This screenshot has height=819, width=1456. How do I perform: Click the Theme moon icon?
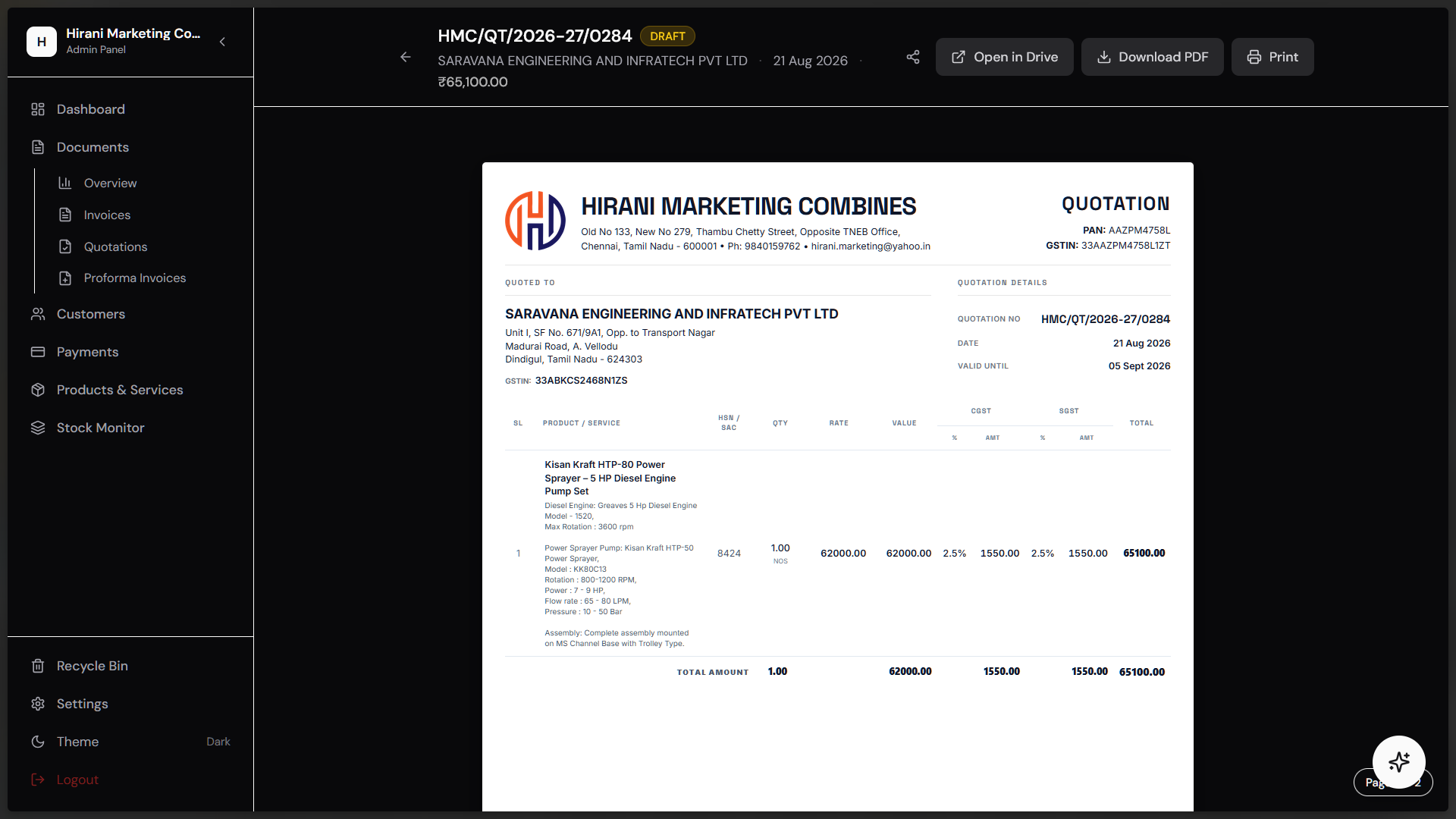pyautogui.click(x=38, y=742)
